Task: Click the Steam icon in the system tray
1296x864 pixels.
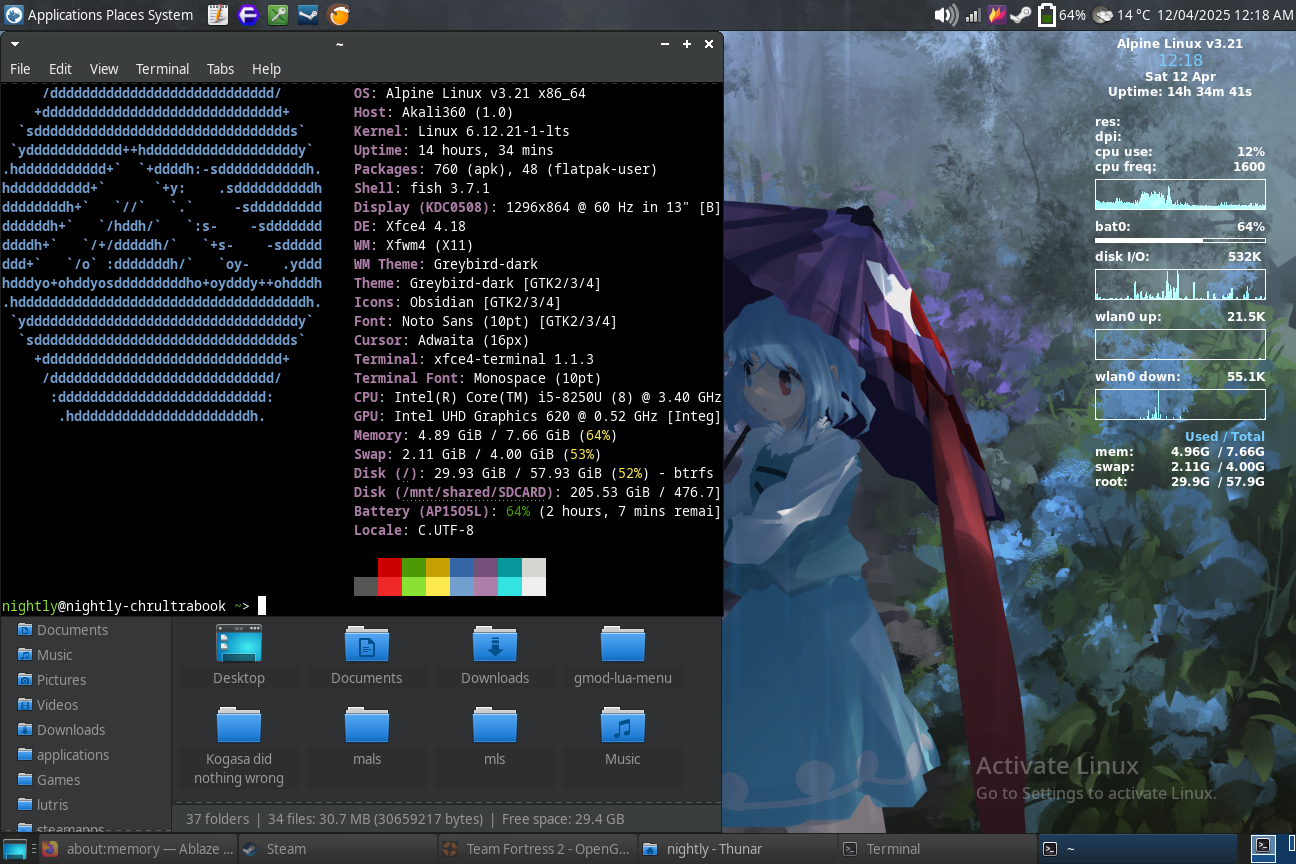Action: pyautogui.click(x=1020, y=15)
